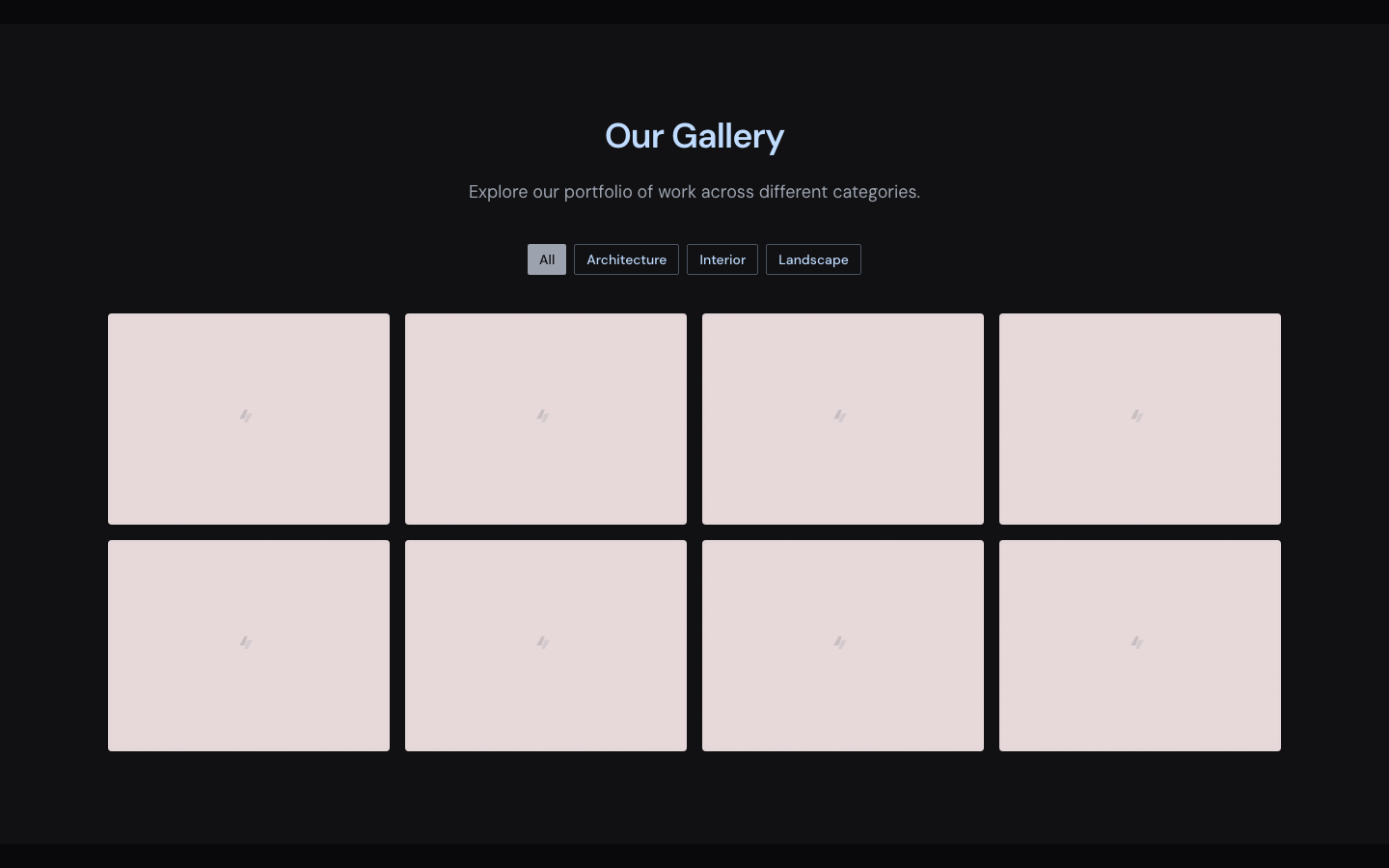Enable the Landscape category filter

[x=813, y=259]
